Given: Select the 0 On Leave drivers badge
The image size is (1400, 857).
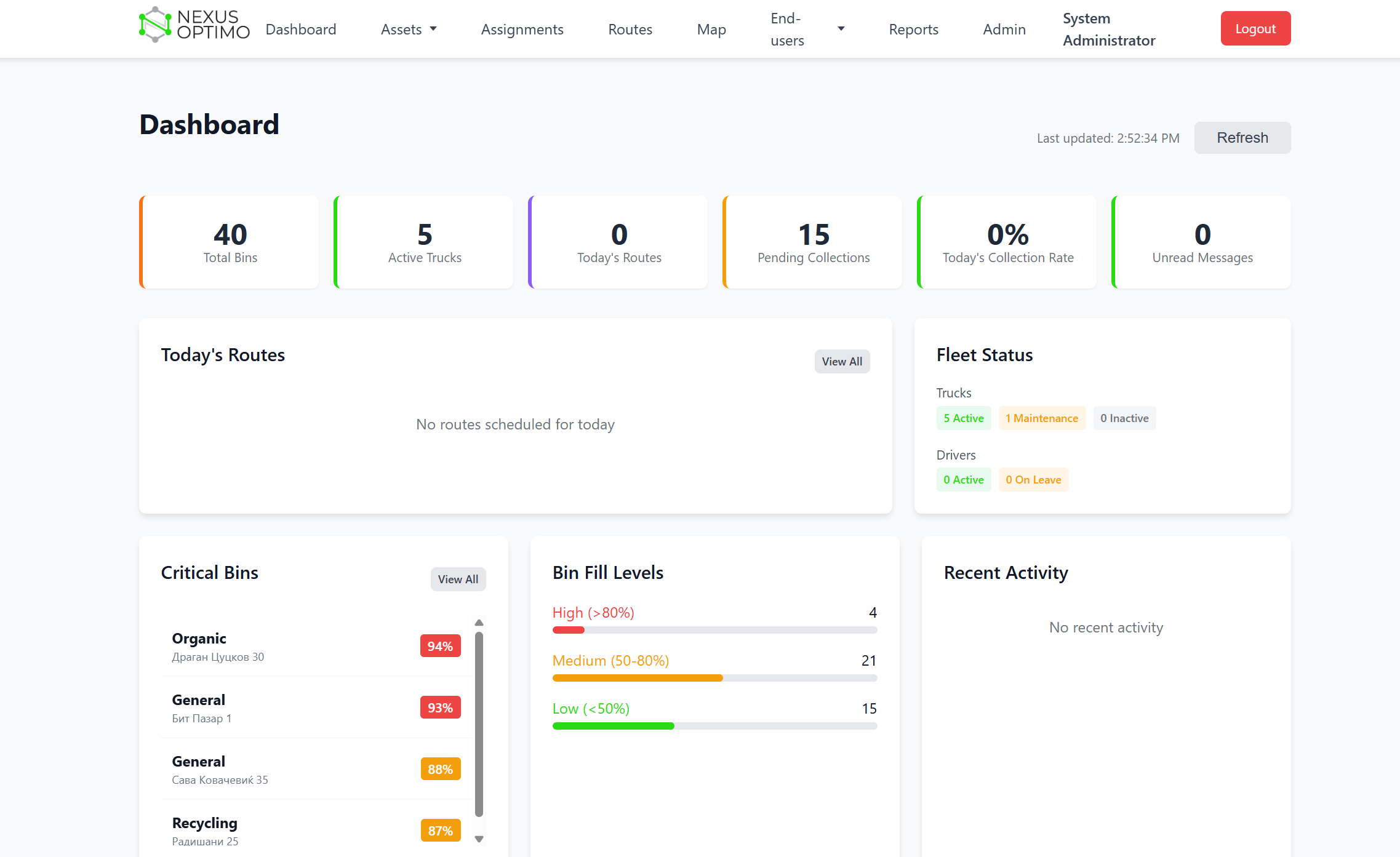Looking at the screenshot, I should click(x=1033, y=479).
